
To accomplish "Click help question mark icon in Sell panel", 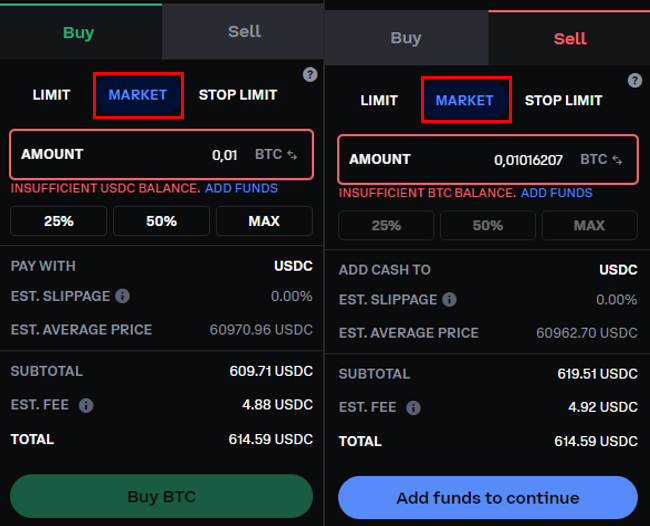I will (x=635, y=81).
